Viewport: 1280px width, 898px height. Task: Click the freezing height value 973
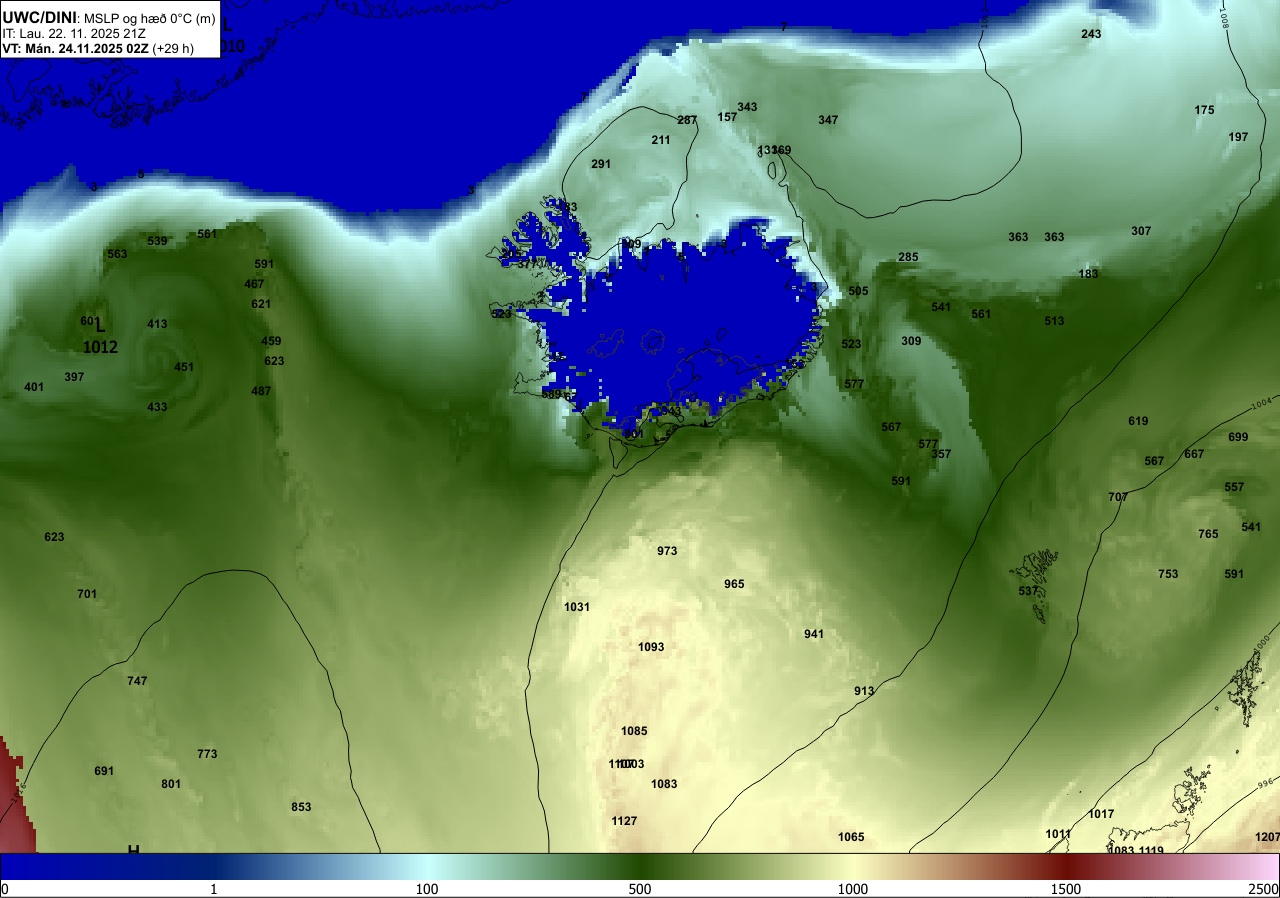pyautogui.click(x=667, y=551)
